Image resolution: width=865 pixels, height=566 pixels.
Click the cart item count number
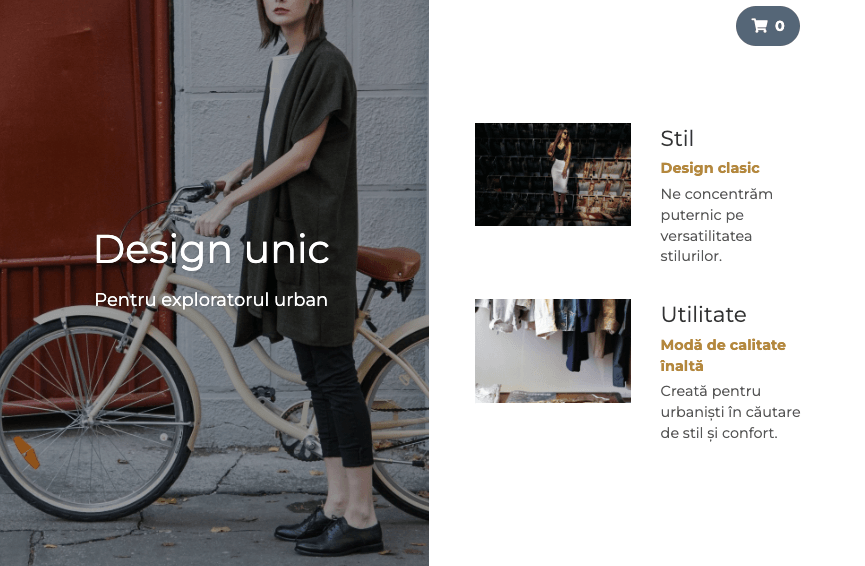[779, 26]
